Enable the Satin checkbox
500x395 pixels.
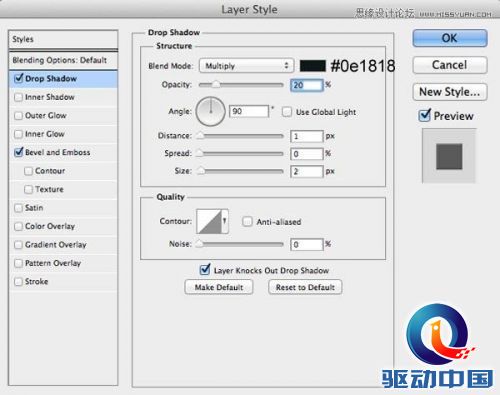[x=18, y=208]
